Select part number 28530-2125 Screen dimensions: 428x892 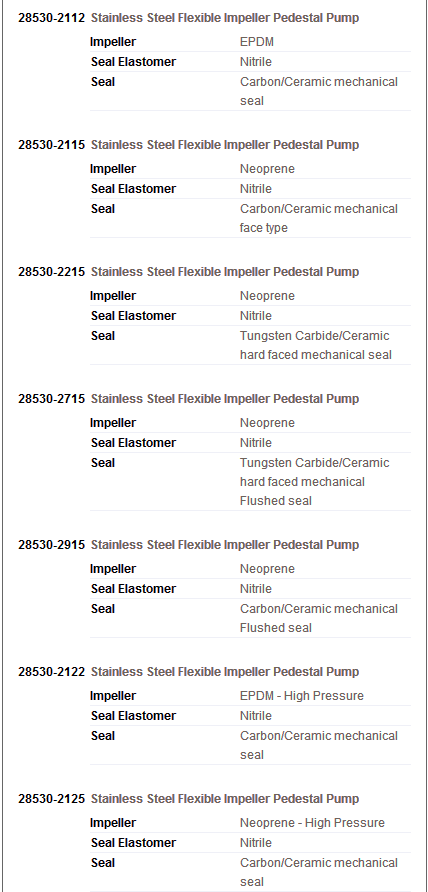click(x=52, y=798)
